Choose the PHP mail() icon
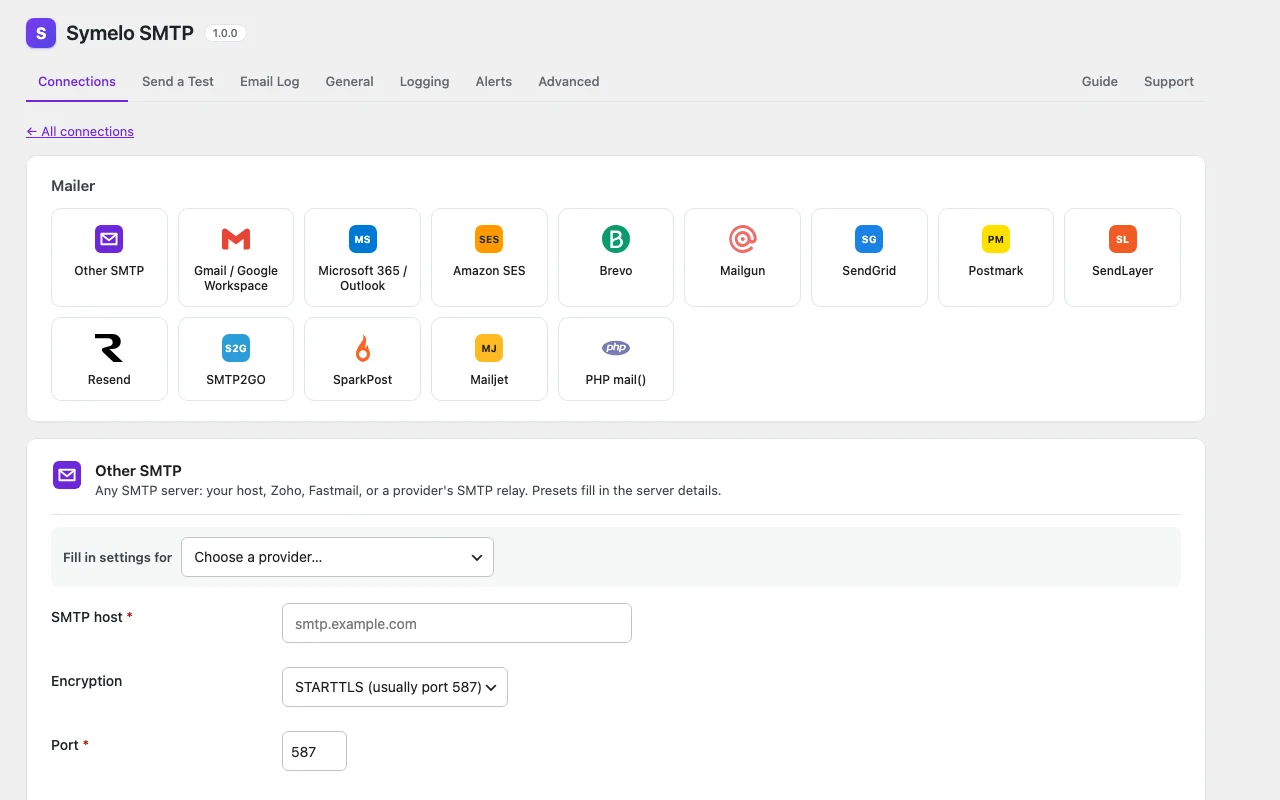 coord(616,348)
